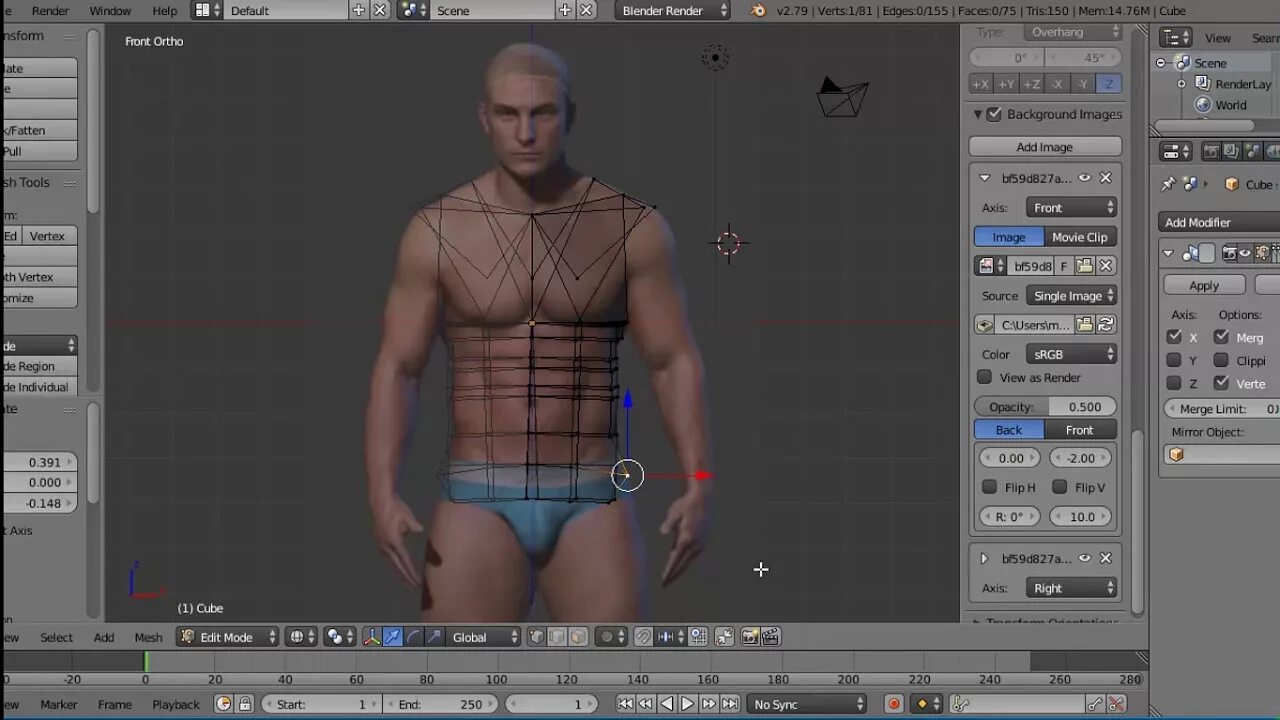Image resolution: width=1280 pixels, height=720 pixels.
Task: Click the automerge editing arrows icon
Action: [724, 637]
